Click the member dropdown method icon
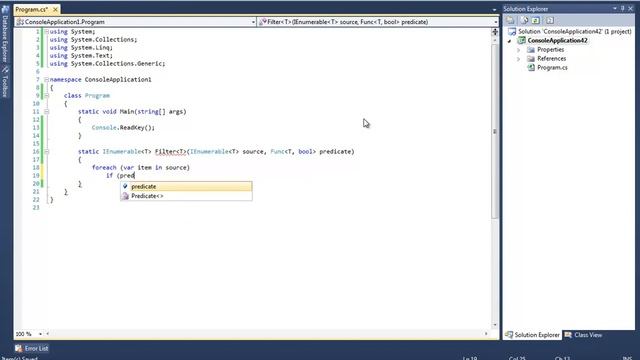 tap(262, 22)
